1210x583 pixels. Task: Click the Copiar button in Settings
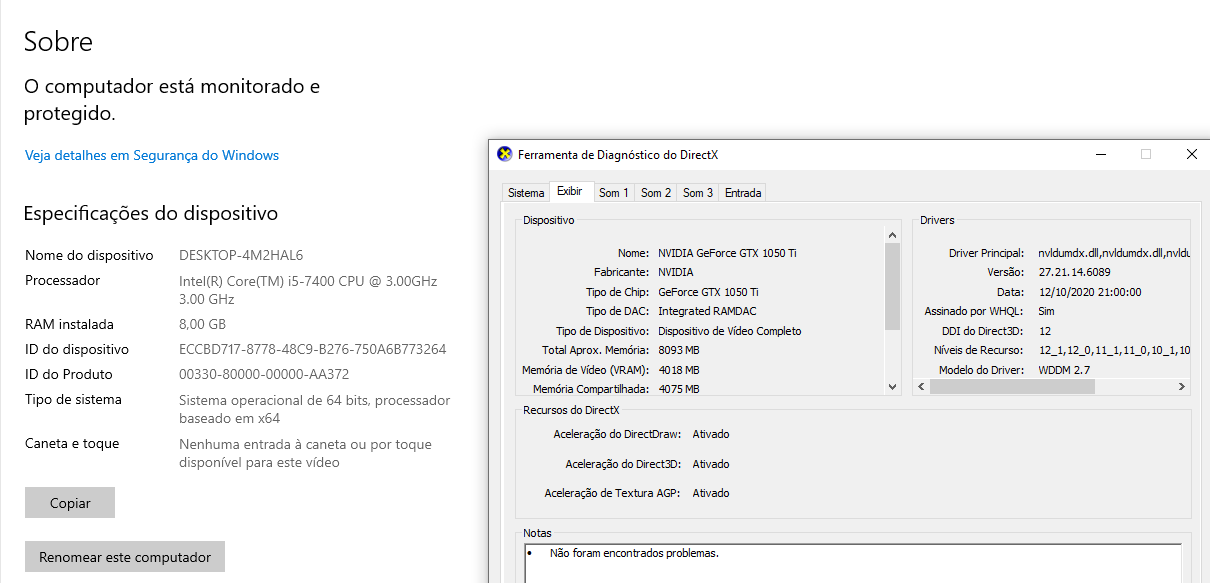click(70, 503)
